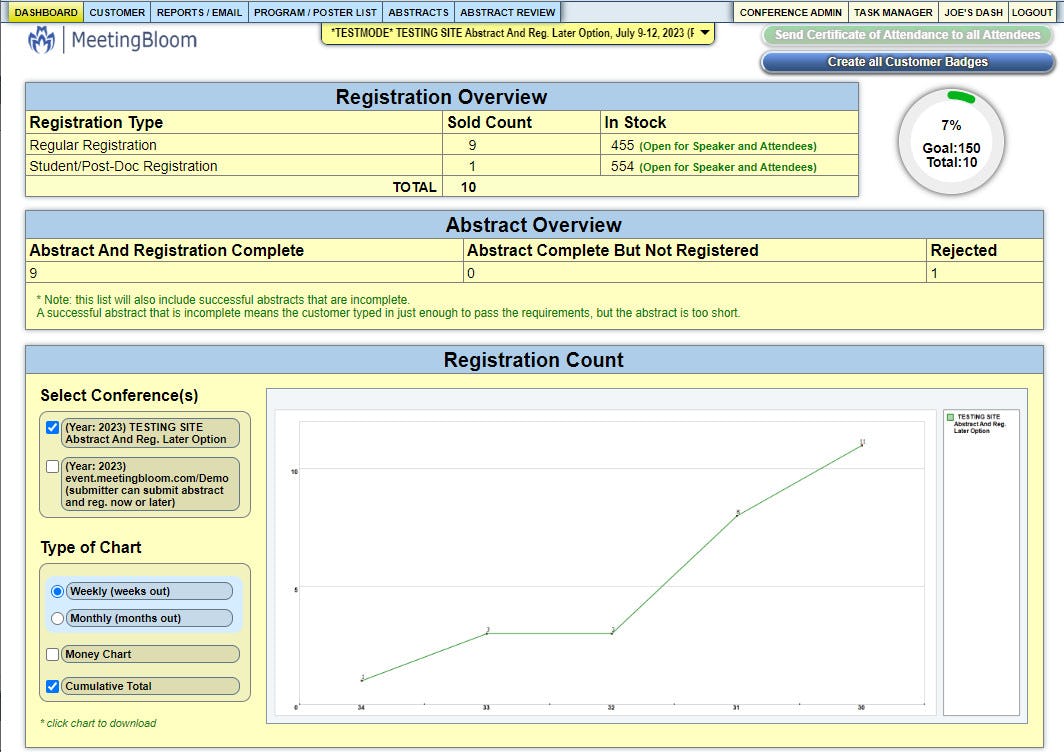The width and height of the screenshot is (1064, 752).
Task: Switch to the CUSTOMER tab
Action: [117, 12]
